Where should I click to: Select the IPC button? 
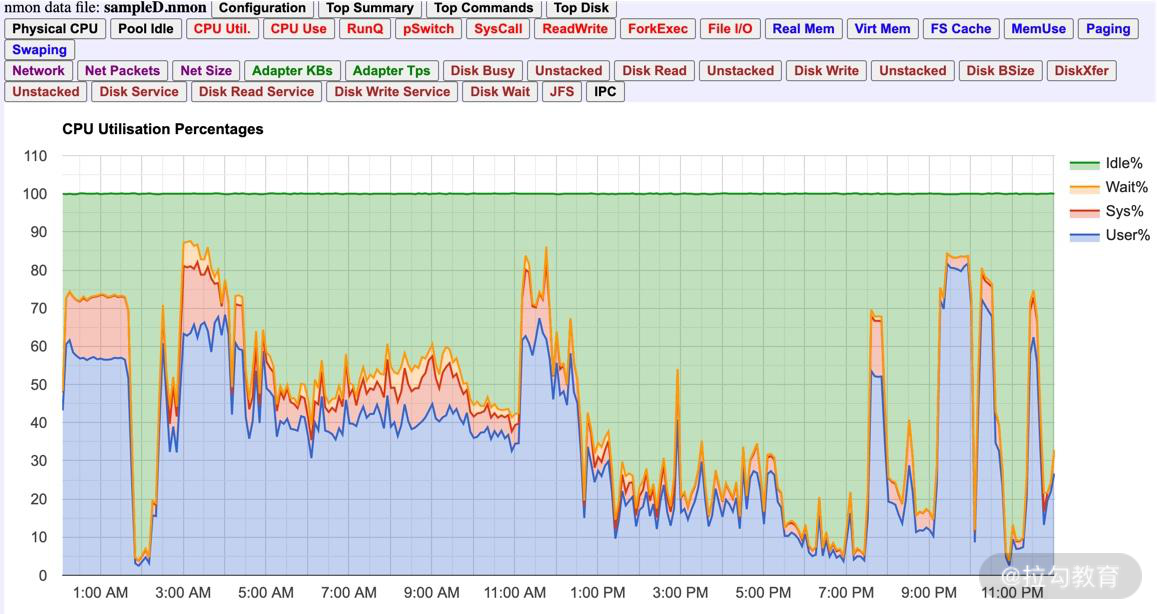(605, 92)
